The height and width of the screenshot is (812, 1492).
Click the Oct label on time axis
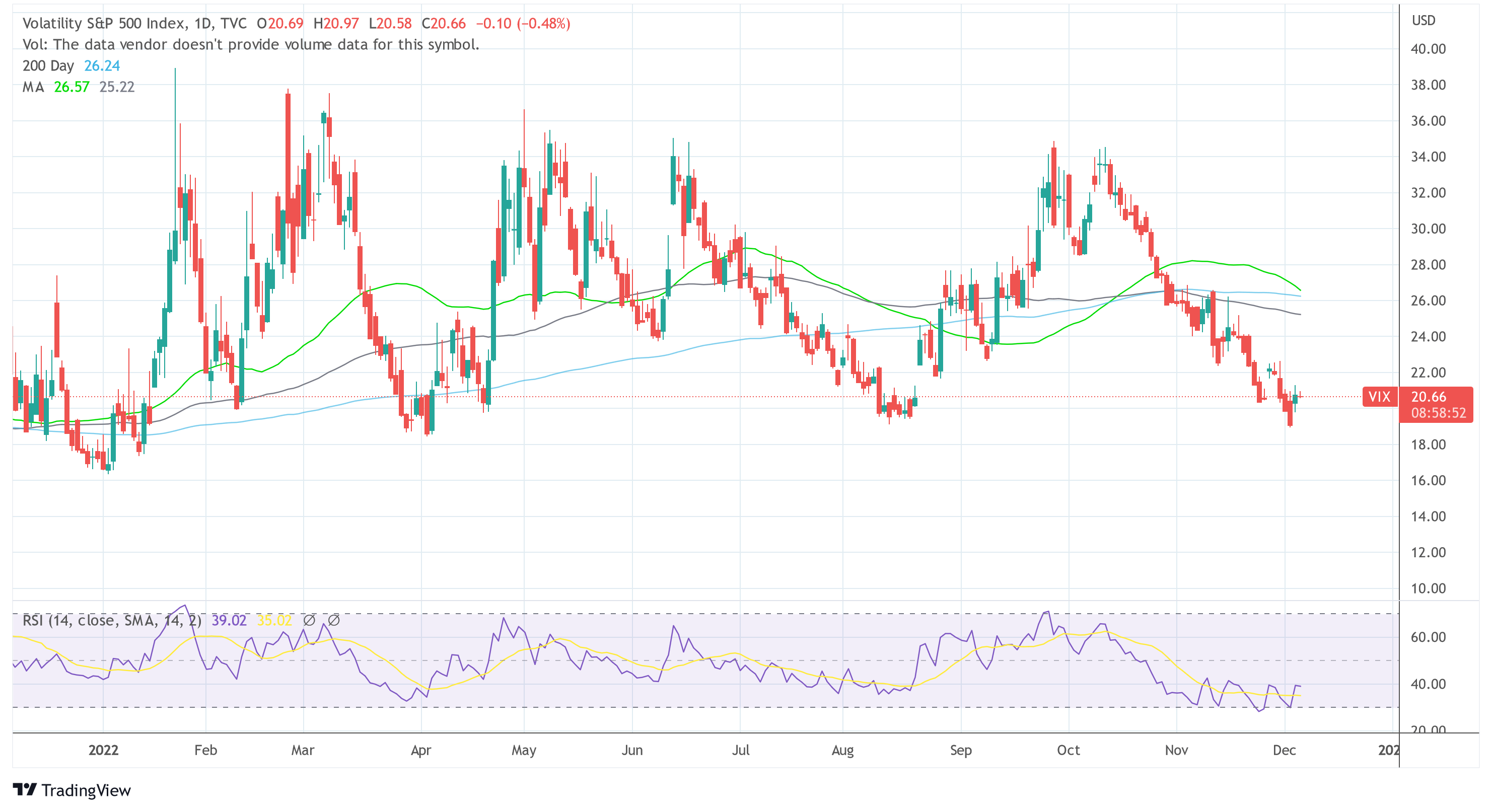(x=1068, y=750)
